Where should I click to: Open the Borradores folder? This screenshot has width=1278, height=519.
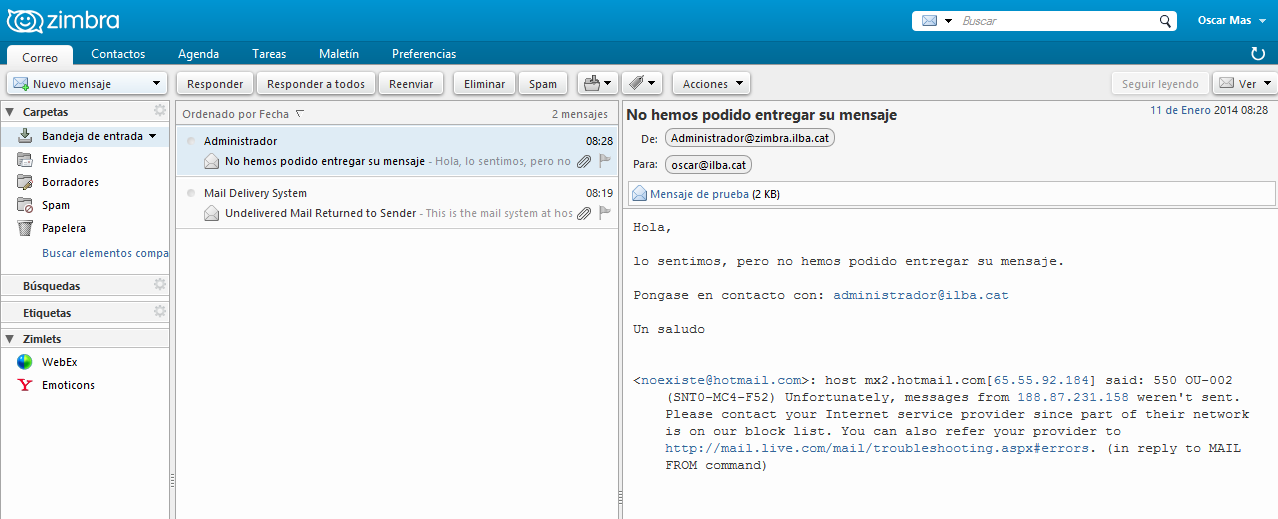[x=85, y=182]
